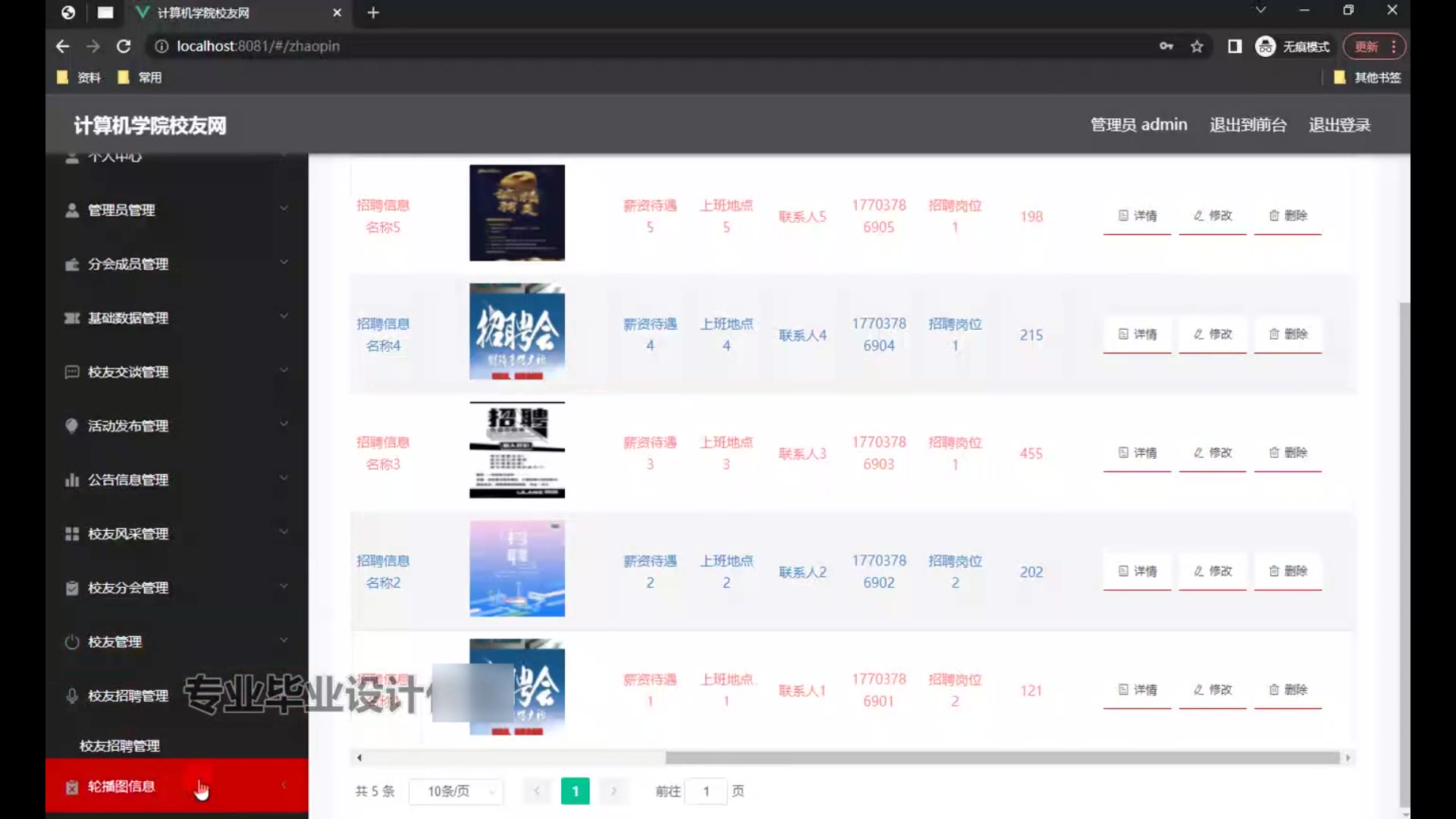
Task: Click 退出登录 in the header
Action: (x=1339, y=125)
